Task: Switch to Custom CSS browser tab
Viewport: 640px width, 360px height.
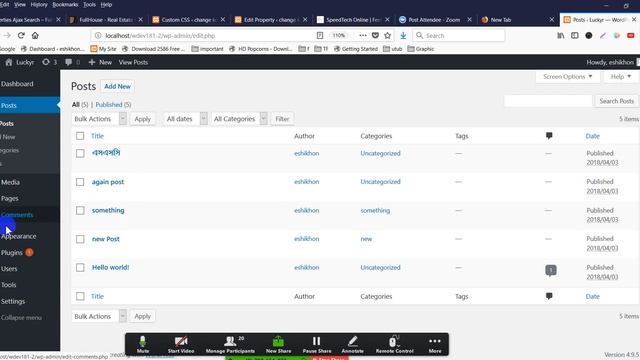Action: [x=188, y=20]
